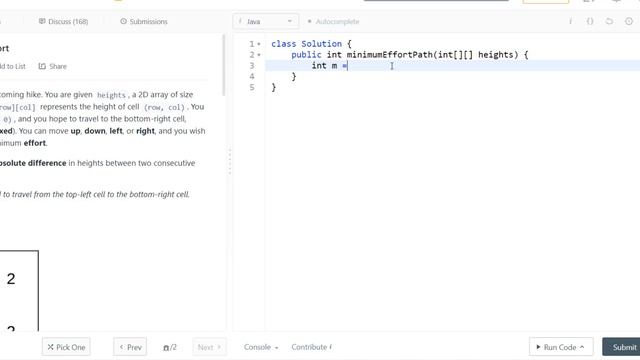Open the Contribute link

[311, 347]
